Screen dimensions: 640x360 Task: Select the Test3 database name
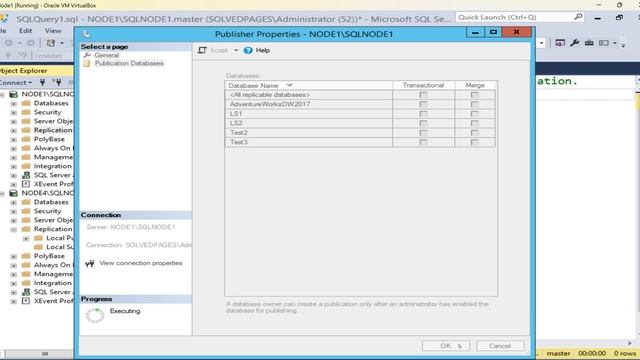[x=239, y=142]
